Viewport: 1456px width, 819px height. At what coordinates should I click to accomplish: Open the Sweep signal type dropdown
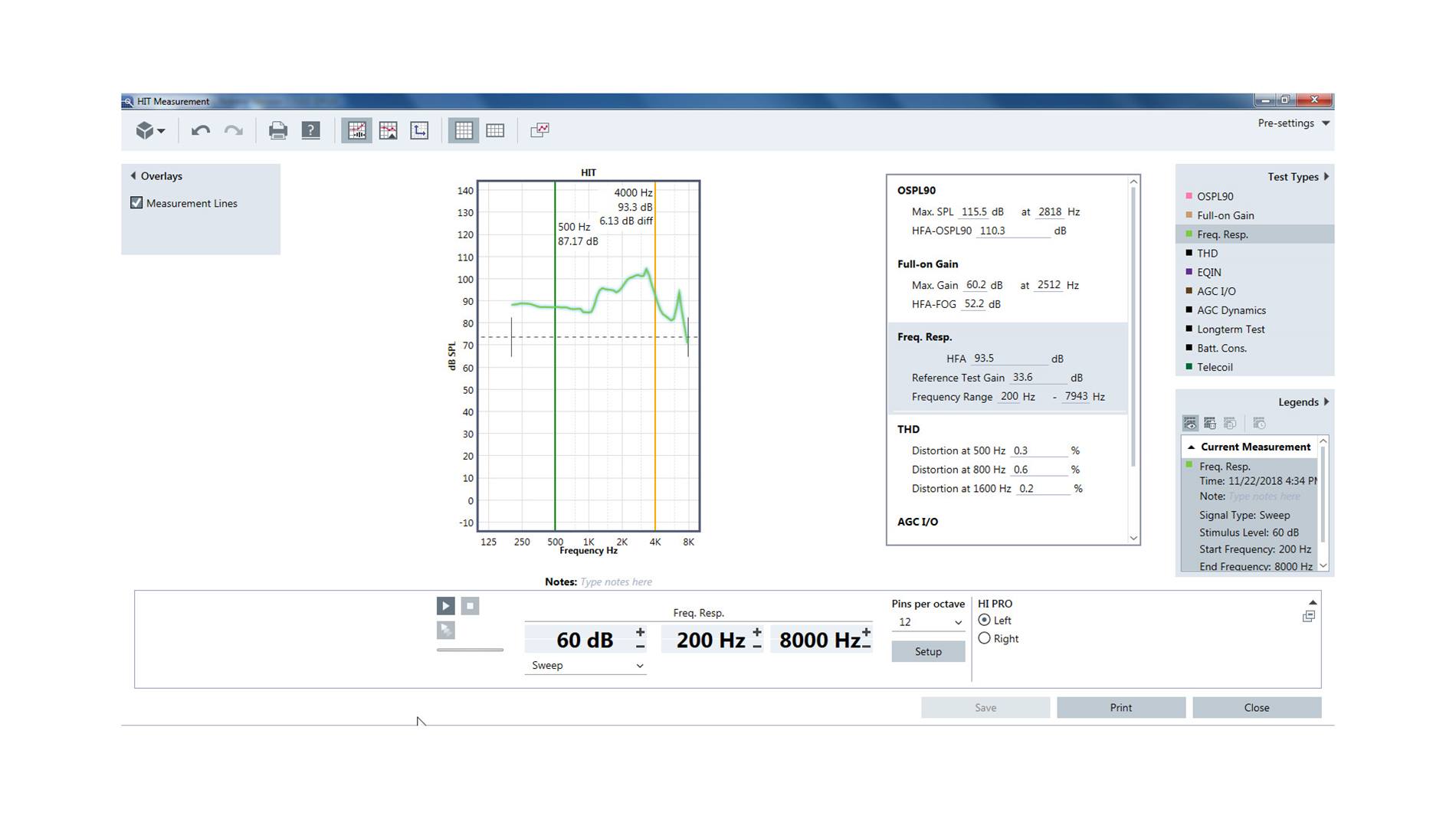[x=585, y=666]
